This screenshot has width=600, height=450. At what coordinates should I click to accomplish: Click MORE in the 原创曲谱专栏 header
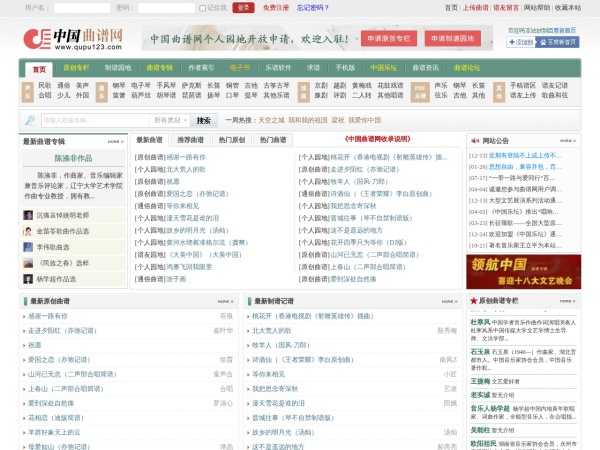[x=567, y=301]
